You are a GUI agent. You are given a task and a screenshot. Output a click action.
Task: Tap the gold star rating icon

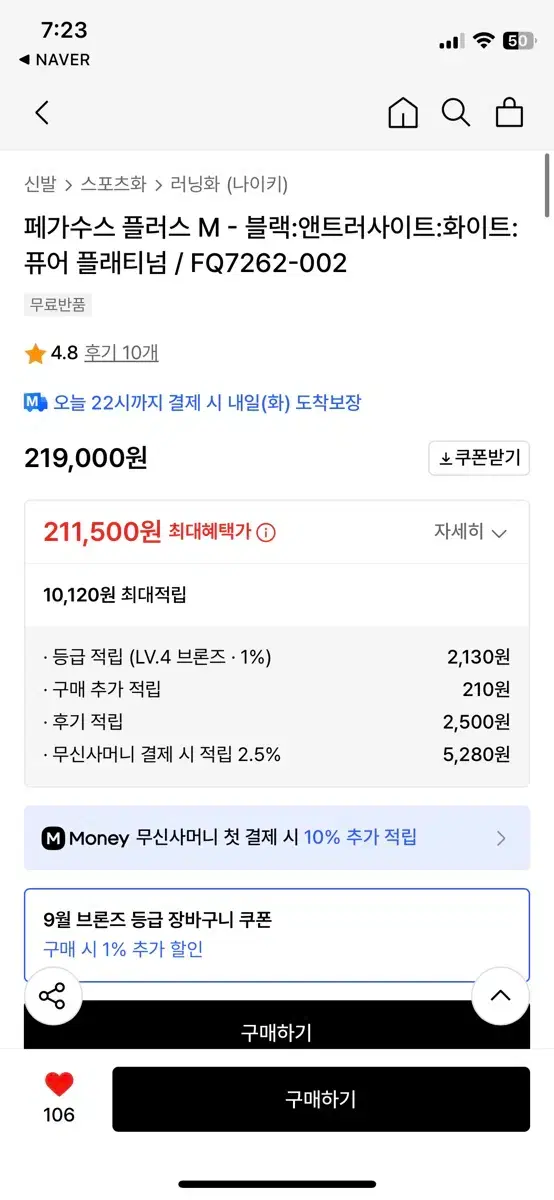[x=35, y=354]
